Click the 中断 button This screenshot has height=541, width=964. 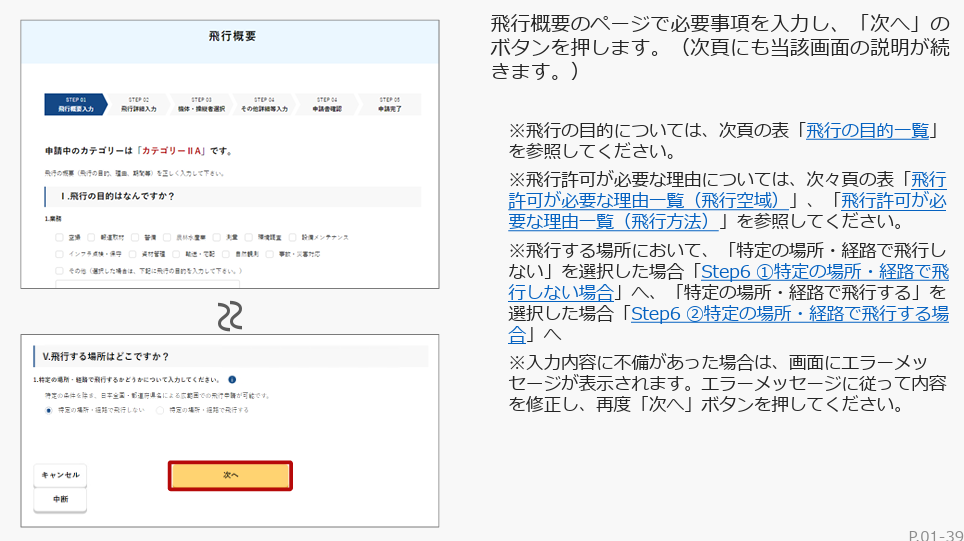point(60,499)
